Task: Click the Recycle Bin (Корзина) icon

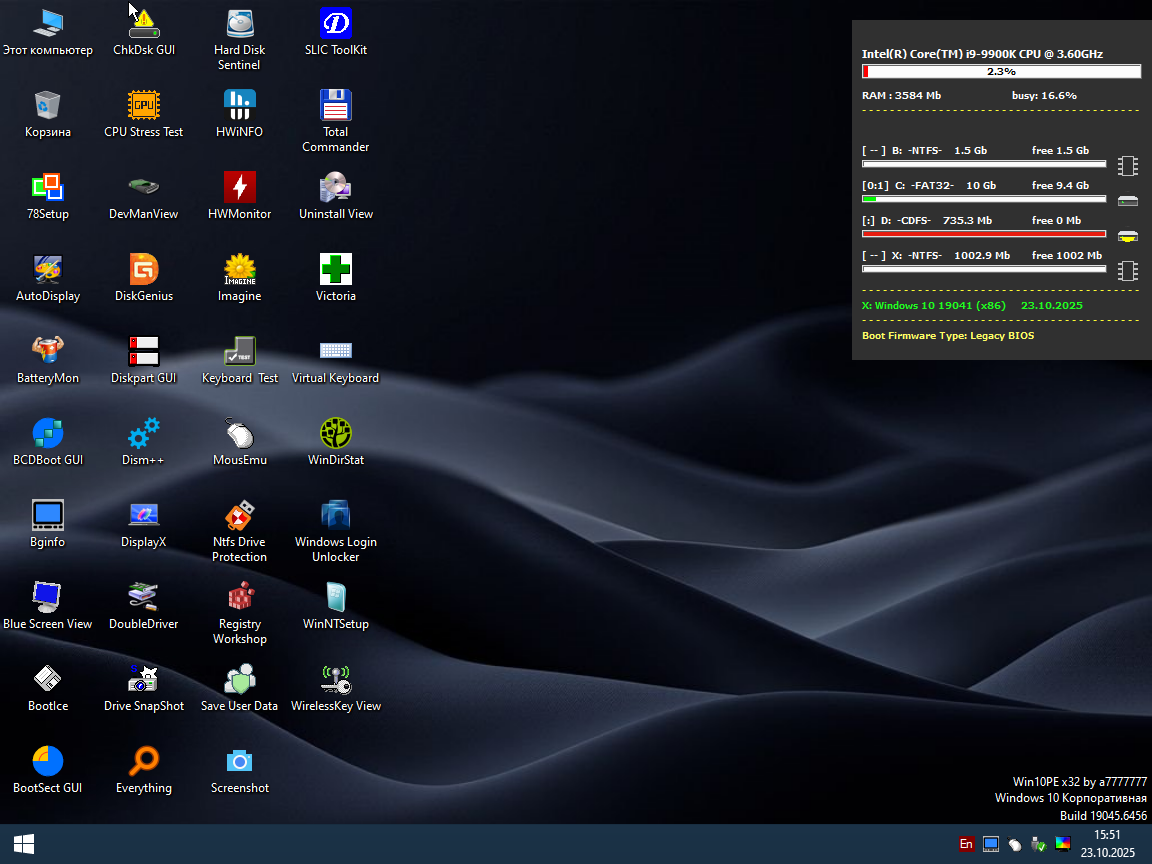Action: click(48, 105)
